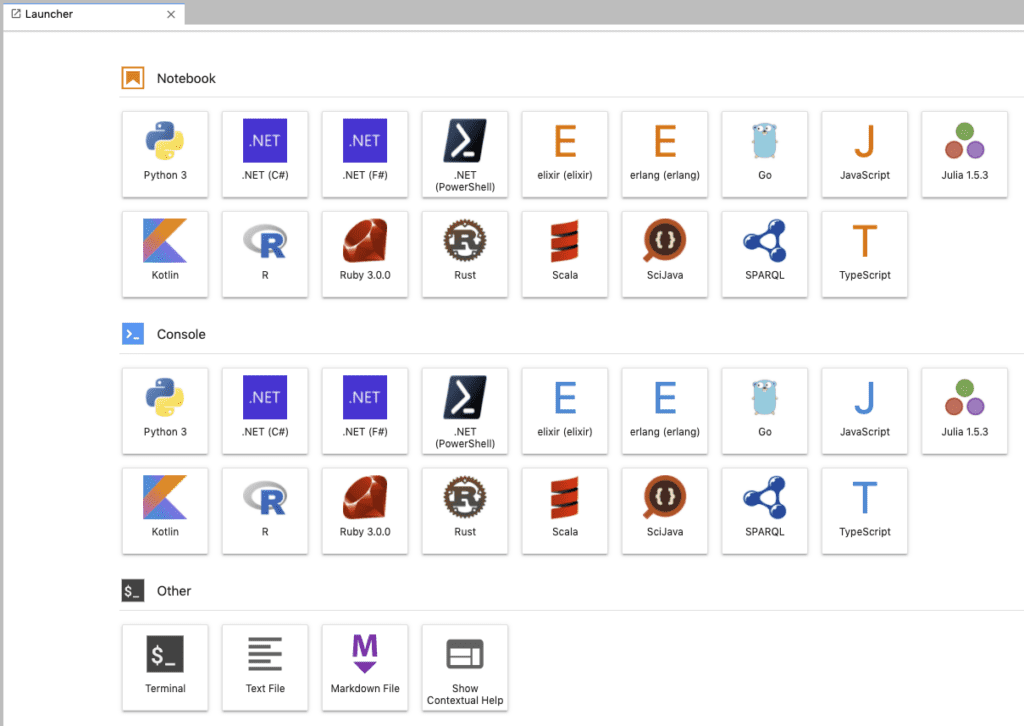This screenshot has width=1024, height=726.
Task: Create an erlang notebook
Action: pos(665,154)
